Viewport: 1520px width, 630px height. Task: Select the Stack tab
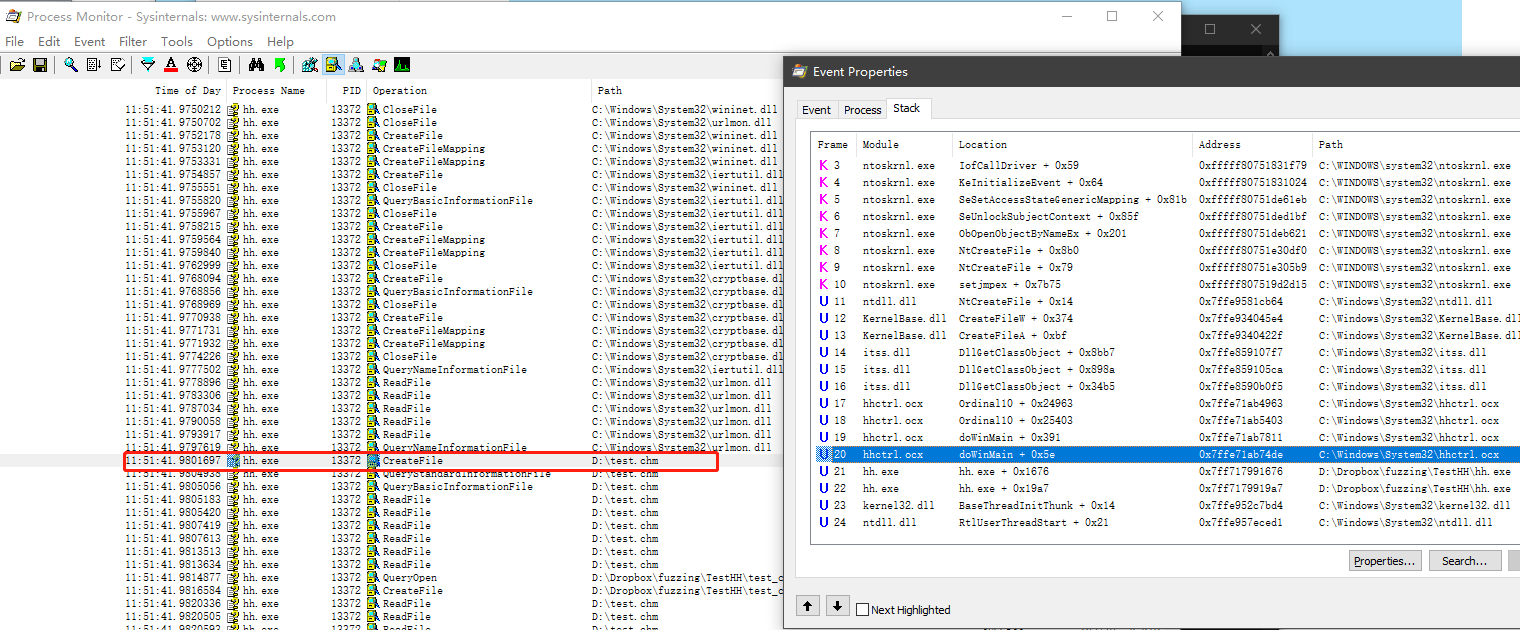(x=907, y=107)
